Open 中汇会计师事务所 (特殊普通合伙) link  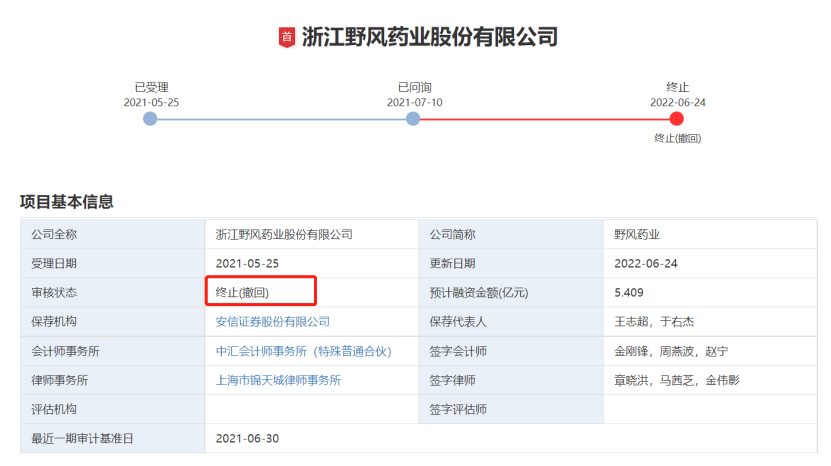tap(303, 351)
